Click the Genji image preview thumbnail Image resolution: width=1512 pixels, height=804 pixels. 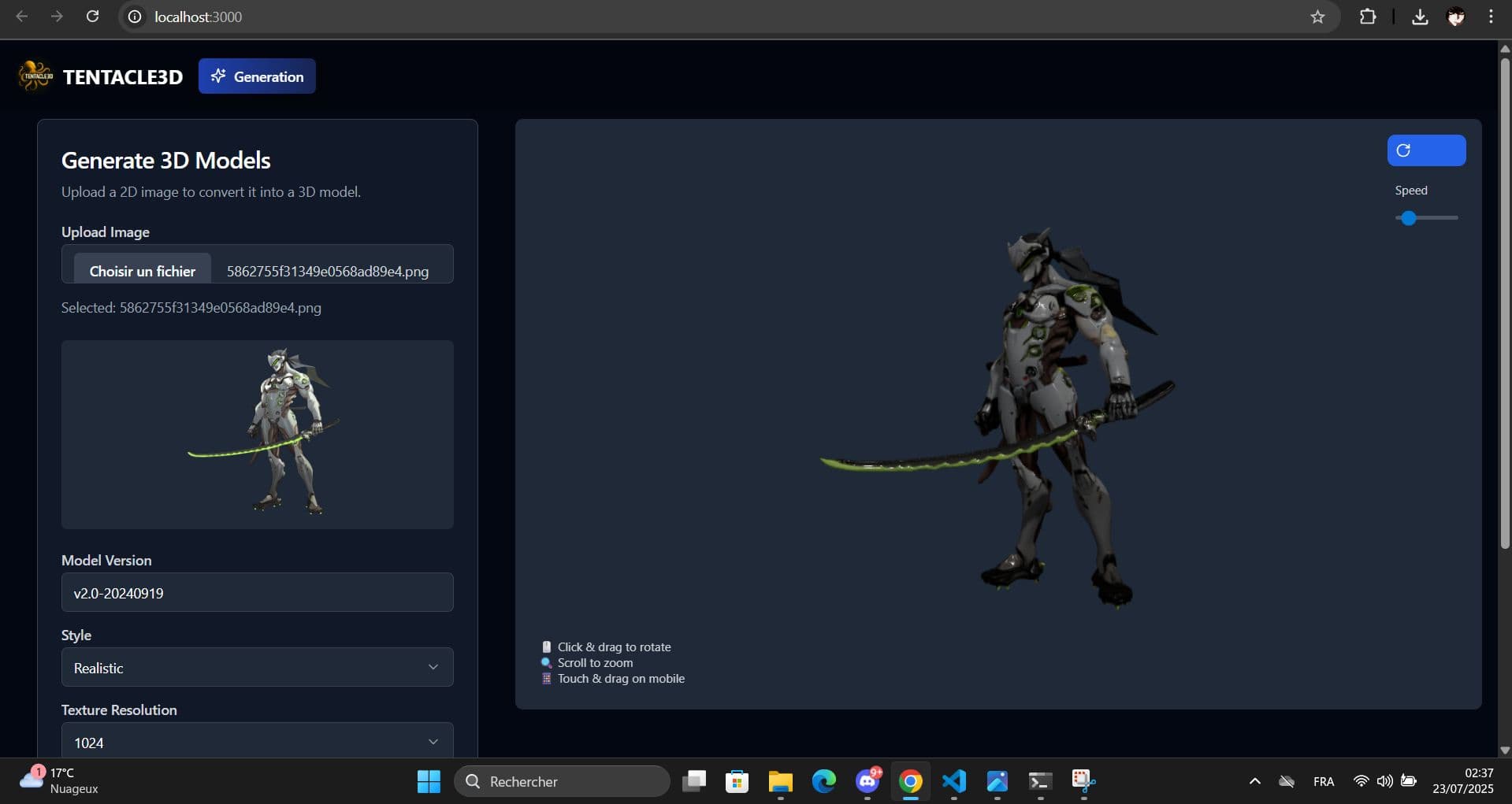tap(257, 434)
